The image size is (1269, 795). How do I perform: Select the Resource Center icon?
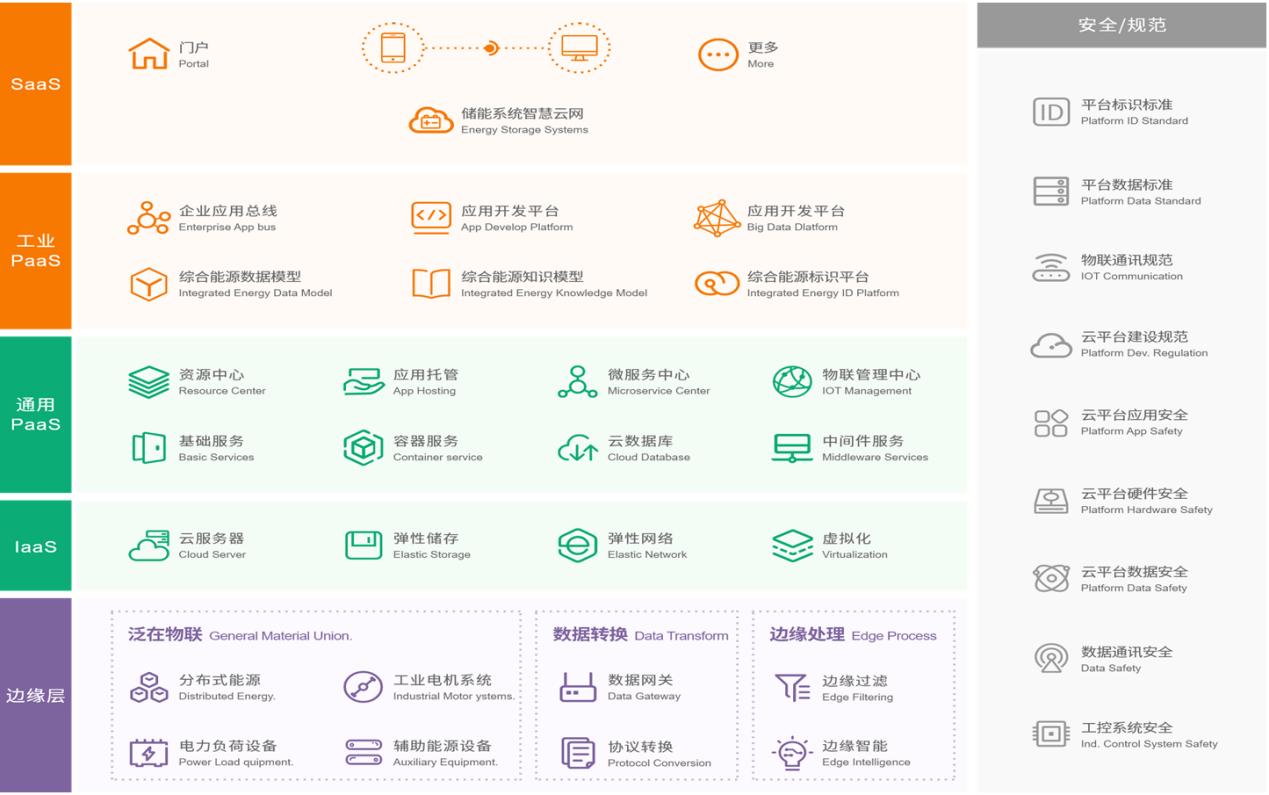coord(146,381)
